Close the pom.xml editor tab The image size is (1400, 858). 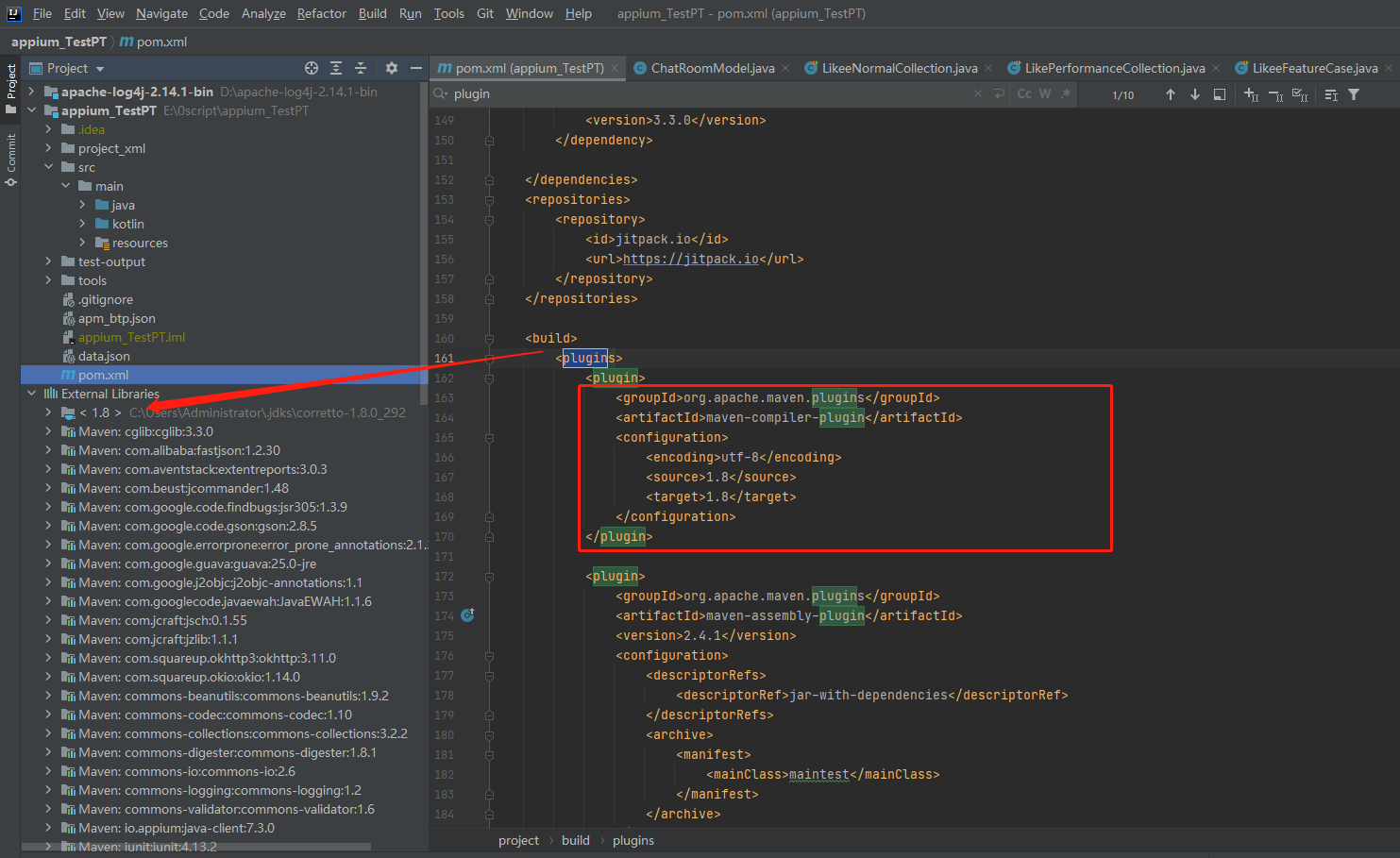pos(615,68)
